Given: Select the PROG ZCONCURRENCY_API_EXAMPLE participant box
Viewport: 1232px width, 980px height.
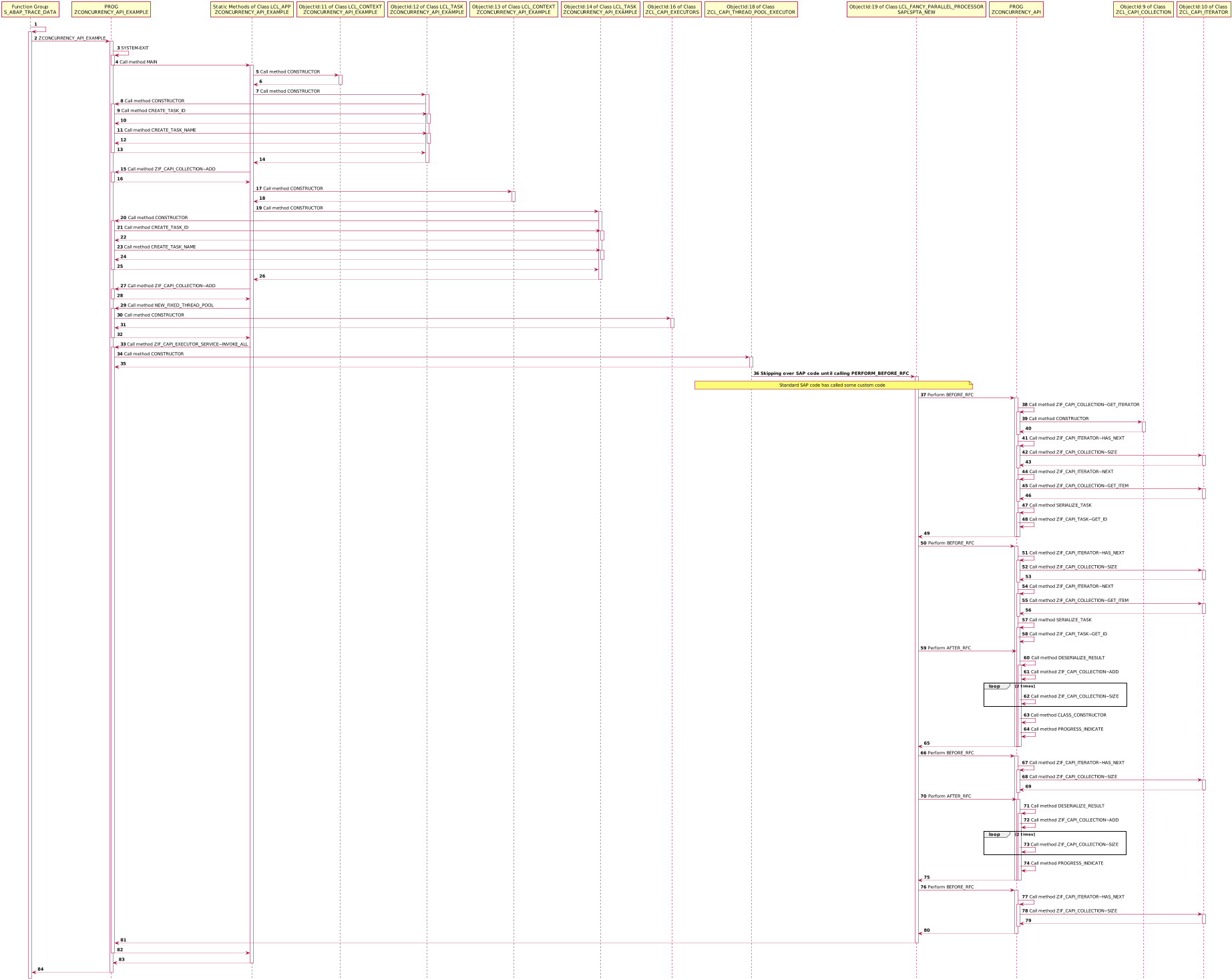Looking at the screenshot, I should (x=111, y=9).
